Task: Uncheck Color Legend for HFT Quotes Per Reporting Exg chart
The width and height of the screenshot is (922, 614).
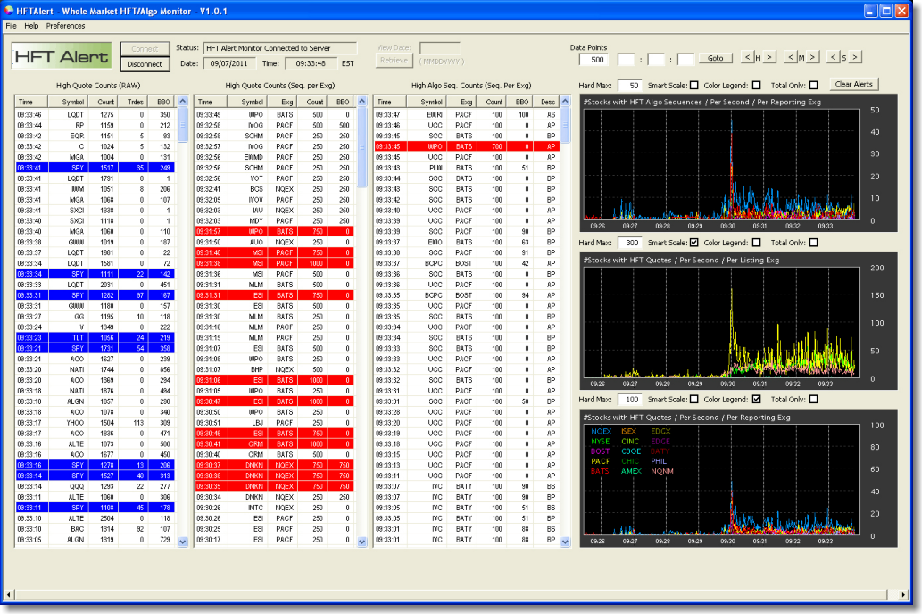Action: [x=756, y=399]
